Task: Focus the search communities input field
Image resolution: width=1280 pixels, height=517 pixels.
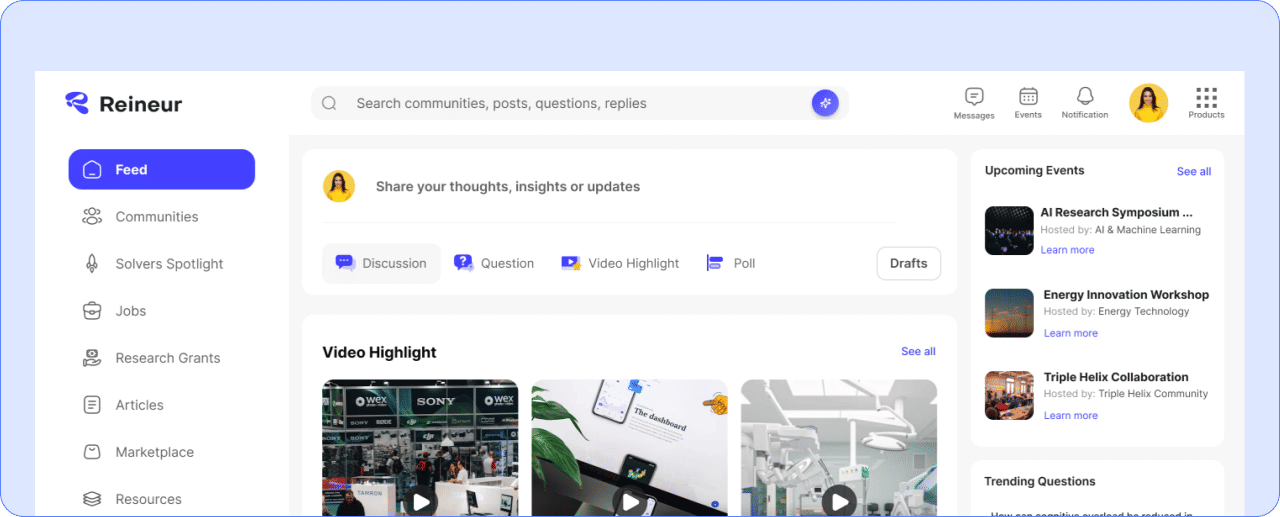Action: [x=580, y=103]
